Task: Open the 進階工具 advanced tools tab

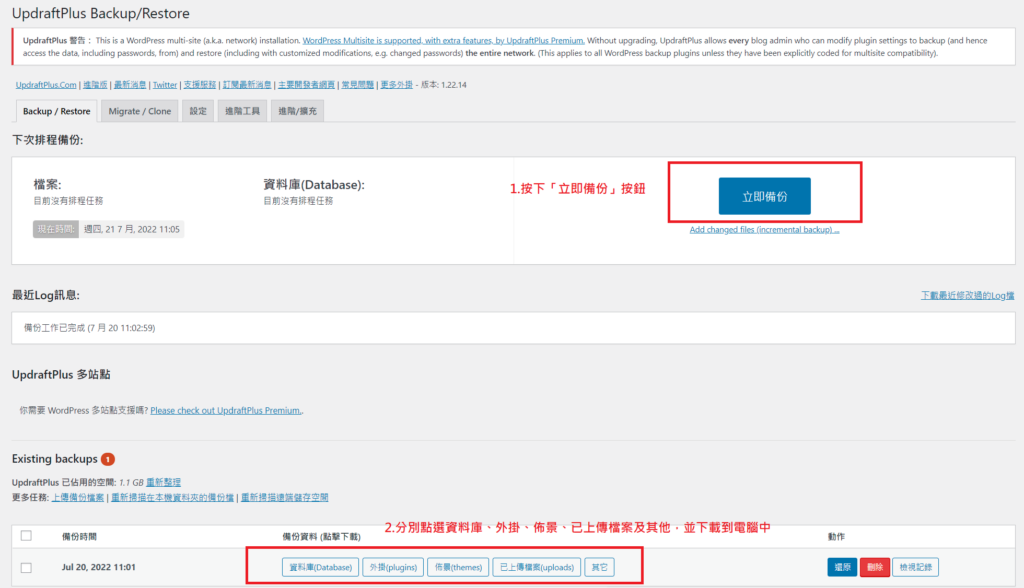Action: pyautogui.click(x=242, y=111)
